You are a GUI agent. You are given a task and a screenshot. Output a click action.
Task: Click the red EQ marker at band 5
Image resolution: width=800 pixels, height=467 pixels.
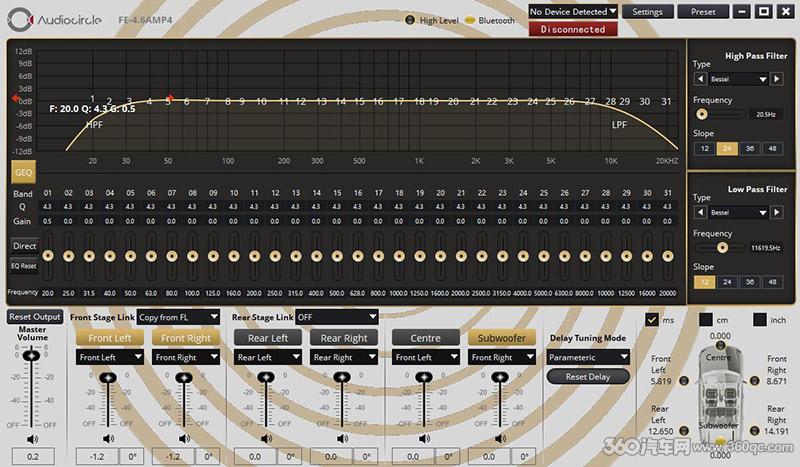(x=170, y=97)
